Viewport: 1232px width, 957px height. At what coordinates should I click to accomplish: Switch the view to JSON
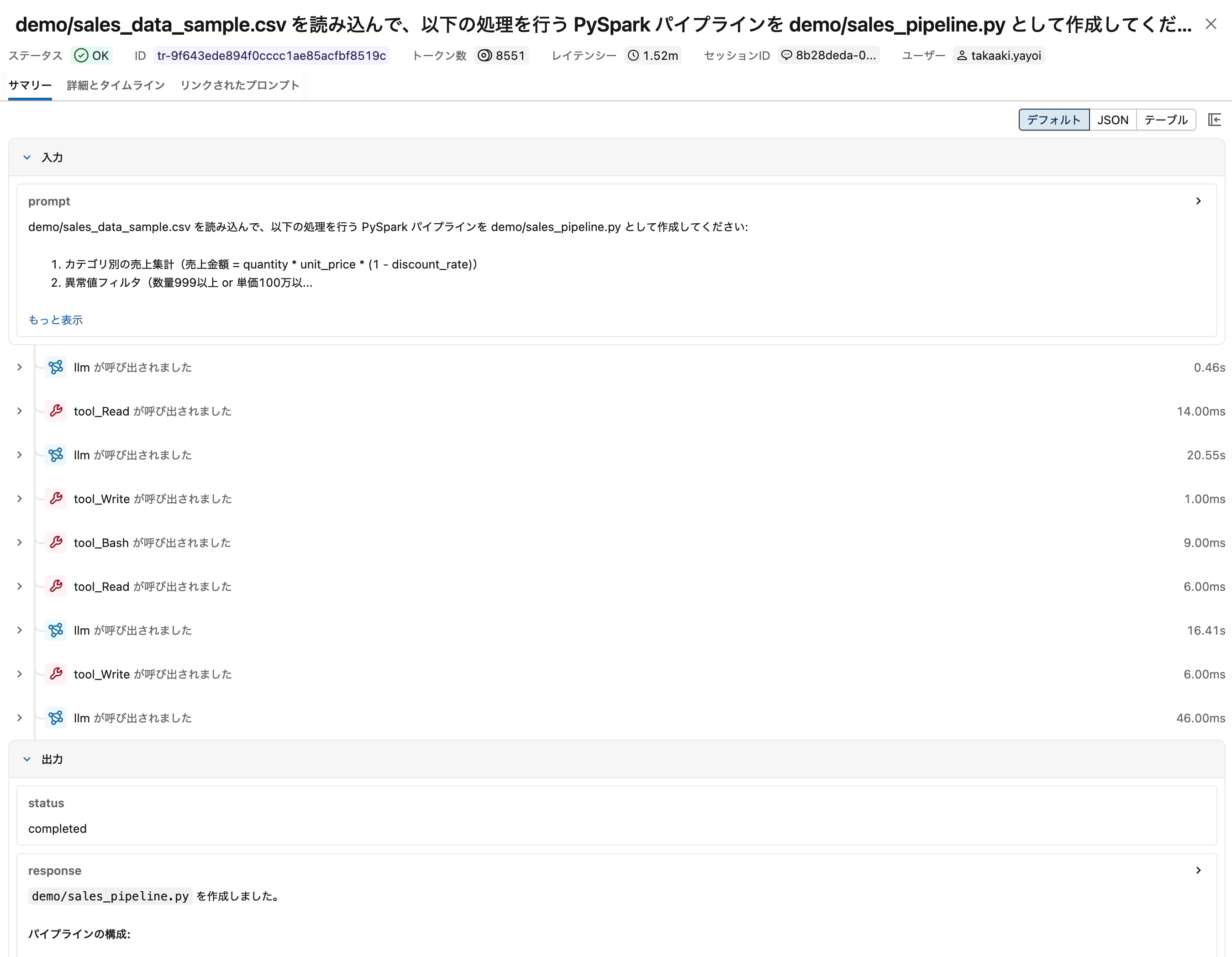tap(1112, 120)
